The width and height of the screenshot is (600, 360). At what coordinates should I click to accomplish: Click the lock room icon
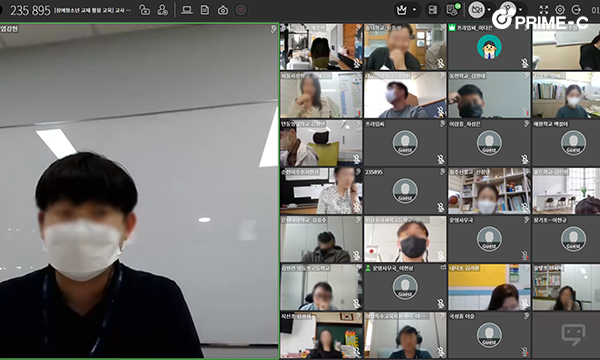tap(144, 10)
